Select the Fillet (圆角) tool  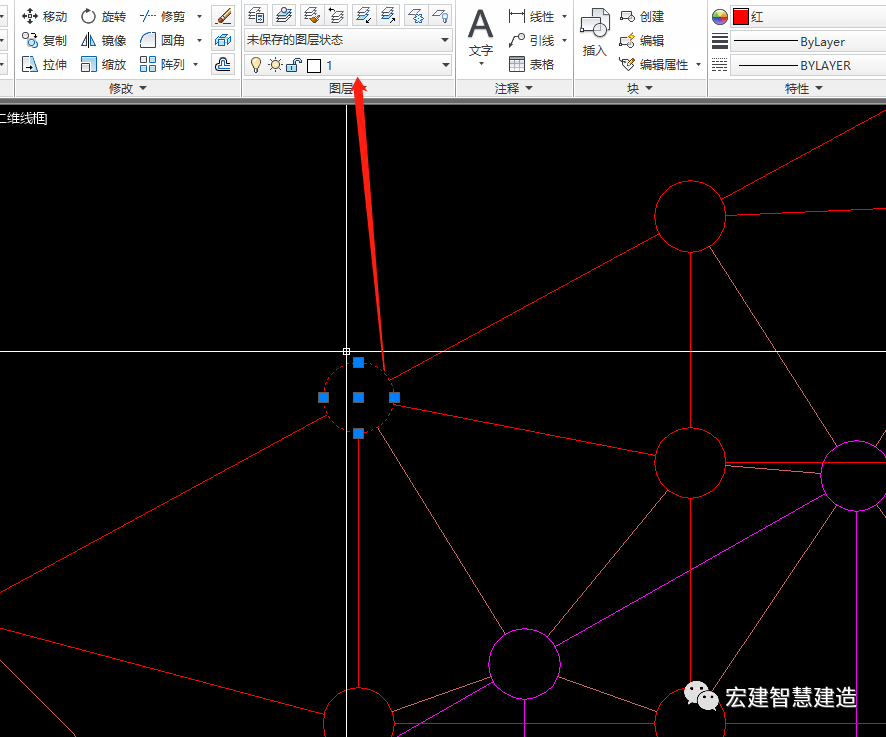(x=163, y=40)
